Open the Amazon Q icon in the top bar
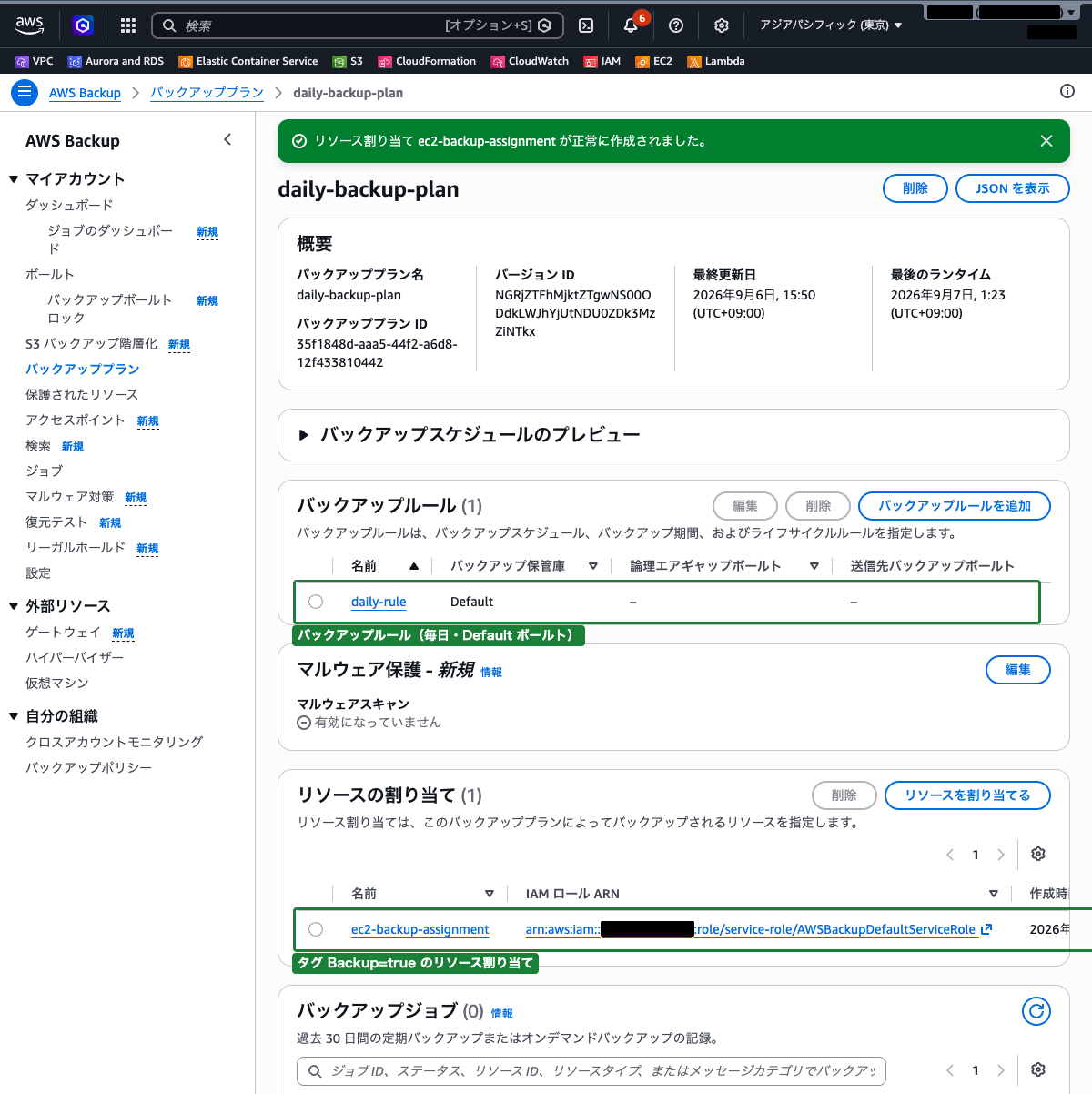Screen dimensions: 1092x1094 coord(83,25)
